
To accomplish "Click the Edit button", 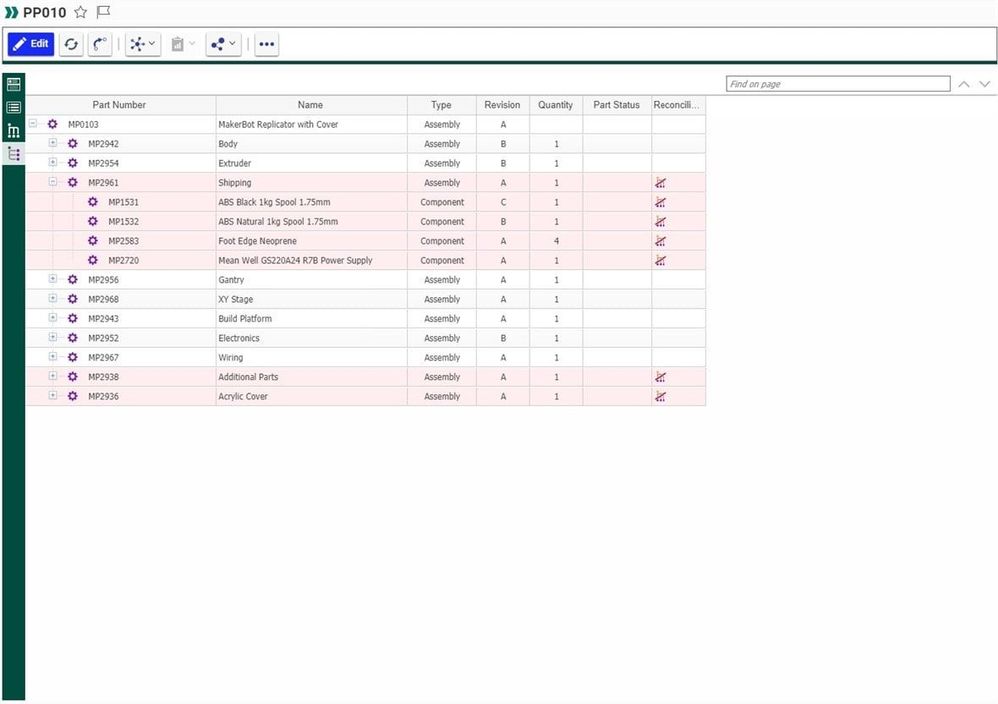I will pos(31,44).
